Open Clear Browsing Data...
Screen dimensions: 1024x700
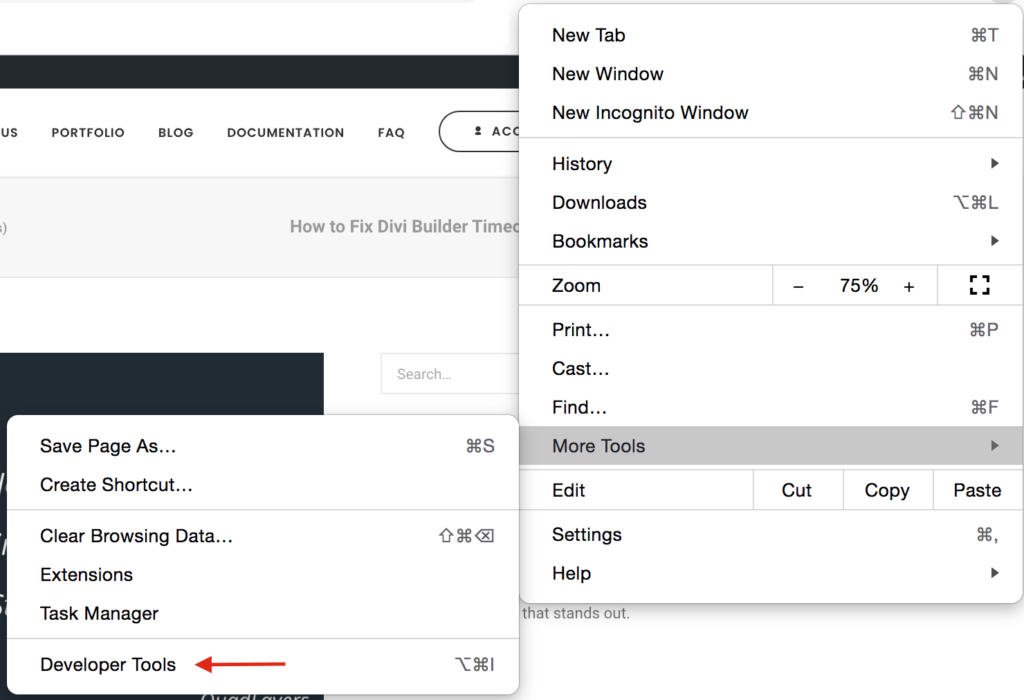[x=263, y=536]
